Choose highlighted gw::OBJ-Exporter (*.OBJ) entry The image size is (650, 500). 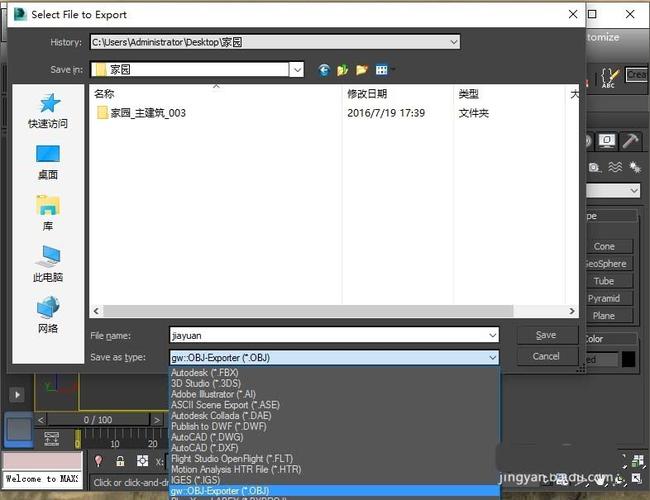tap(335, 491)
